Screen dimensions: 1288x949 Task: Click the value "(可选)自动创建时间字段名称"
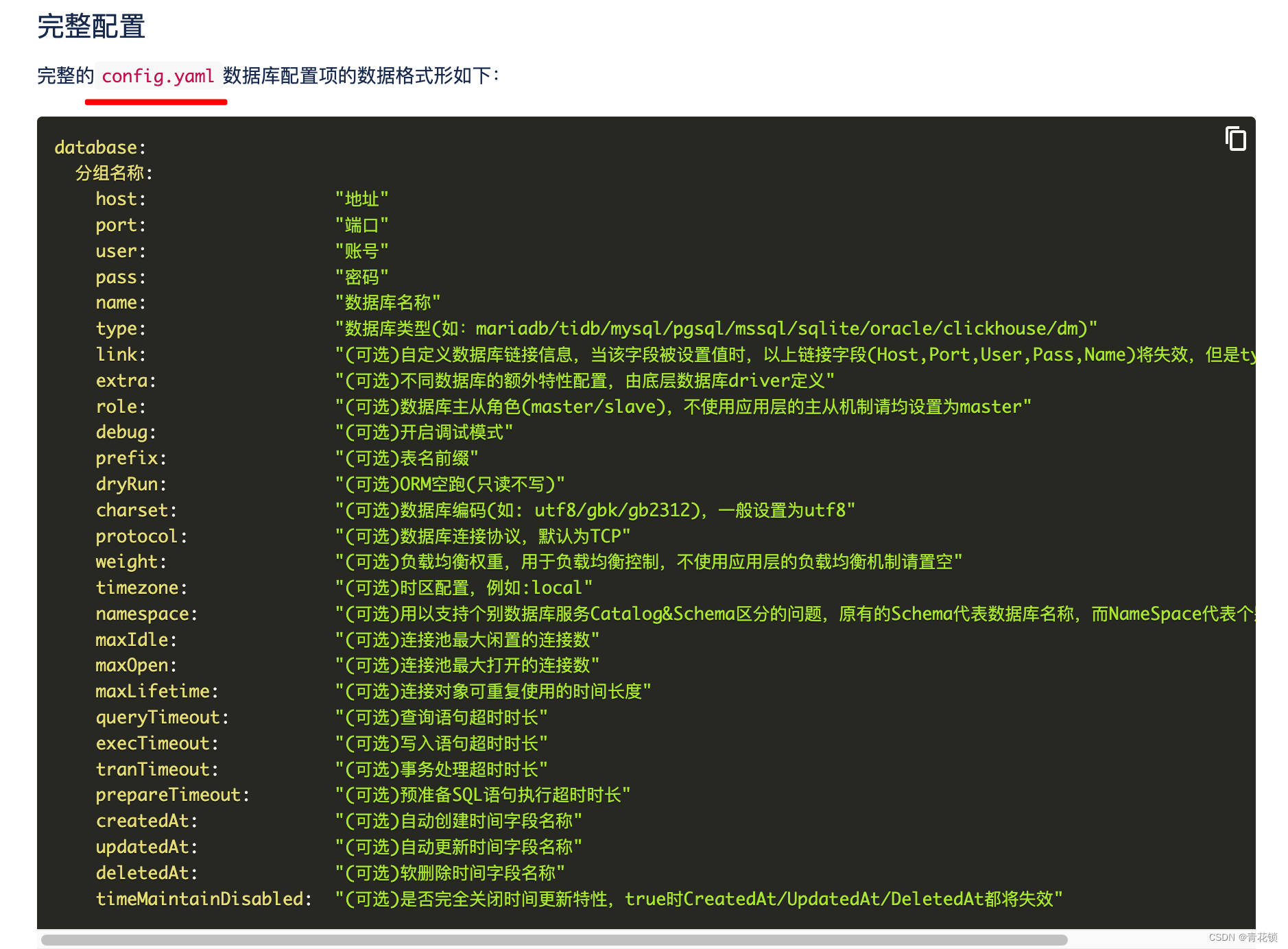[458, 821]
